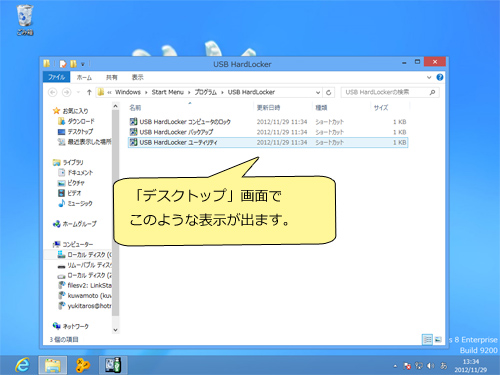The width and height of the screenshot is (500, 375).
Task: Go back with the Back arrow
Action: (53, 92)
